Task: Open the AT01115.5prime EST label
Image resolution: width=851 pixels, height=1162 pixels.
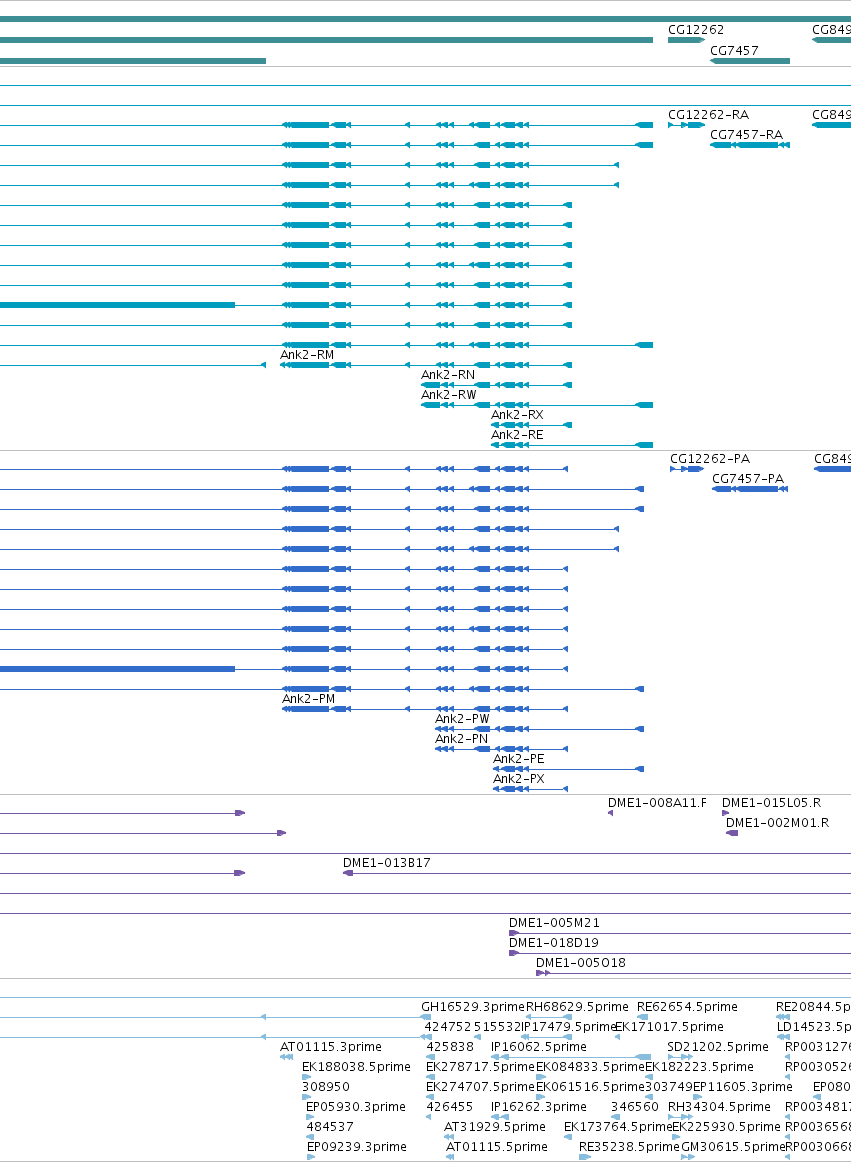Action: tap(497, 1146)
